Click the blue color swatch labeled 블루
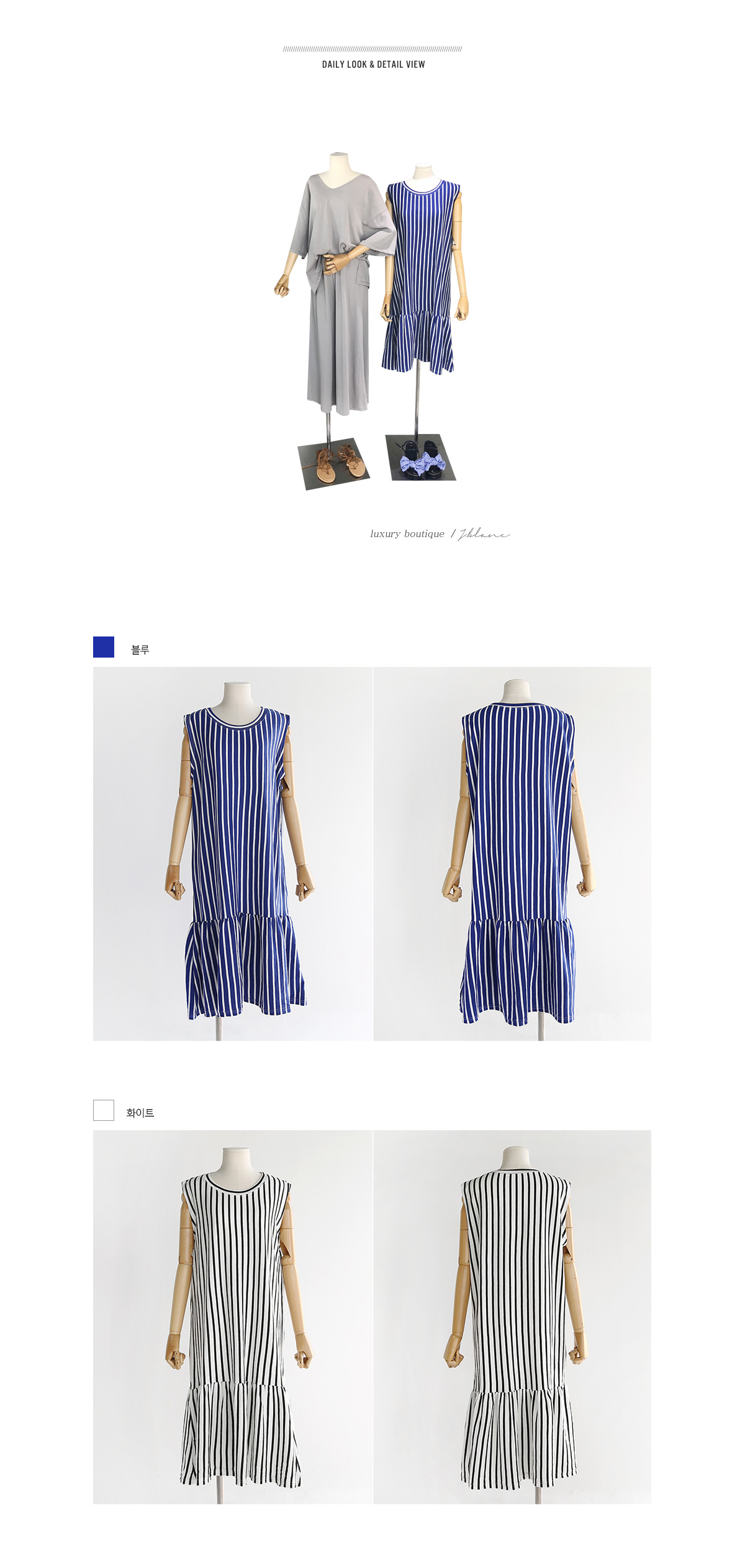This screenshot has height=1568, width=745. click(104, 646)
